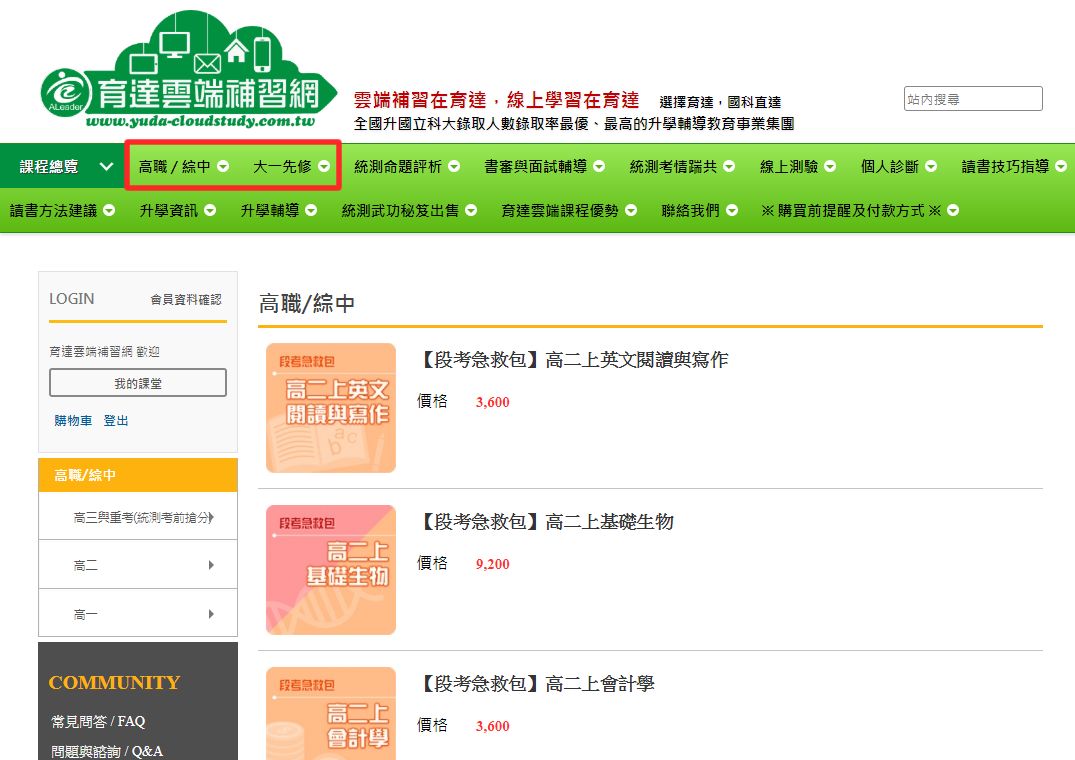This screenshot has height=760, width=1075.
Task: Open 購買前提醒及付款方式 menu
Action: (x=851, y=210)
